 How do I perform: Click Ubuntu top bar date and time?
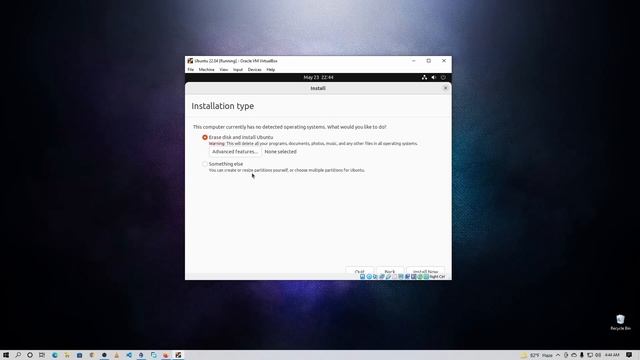tap(318, 78)
